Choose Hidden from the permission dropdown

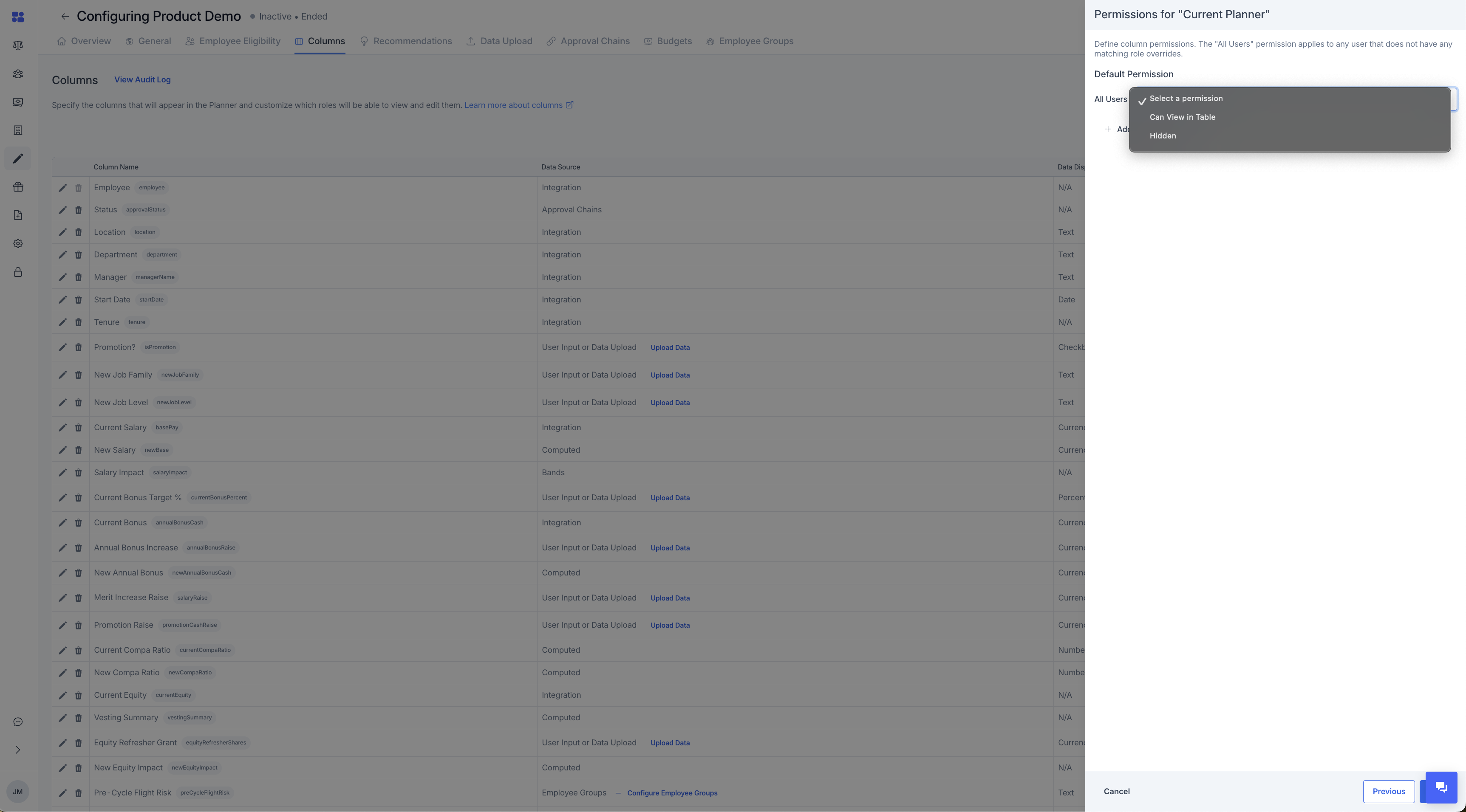(x=1163, y=135)
